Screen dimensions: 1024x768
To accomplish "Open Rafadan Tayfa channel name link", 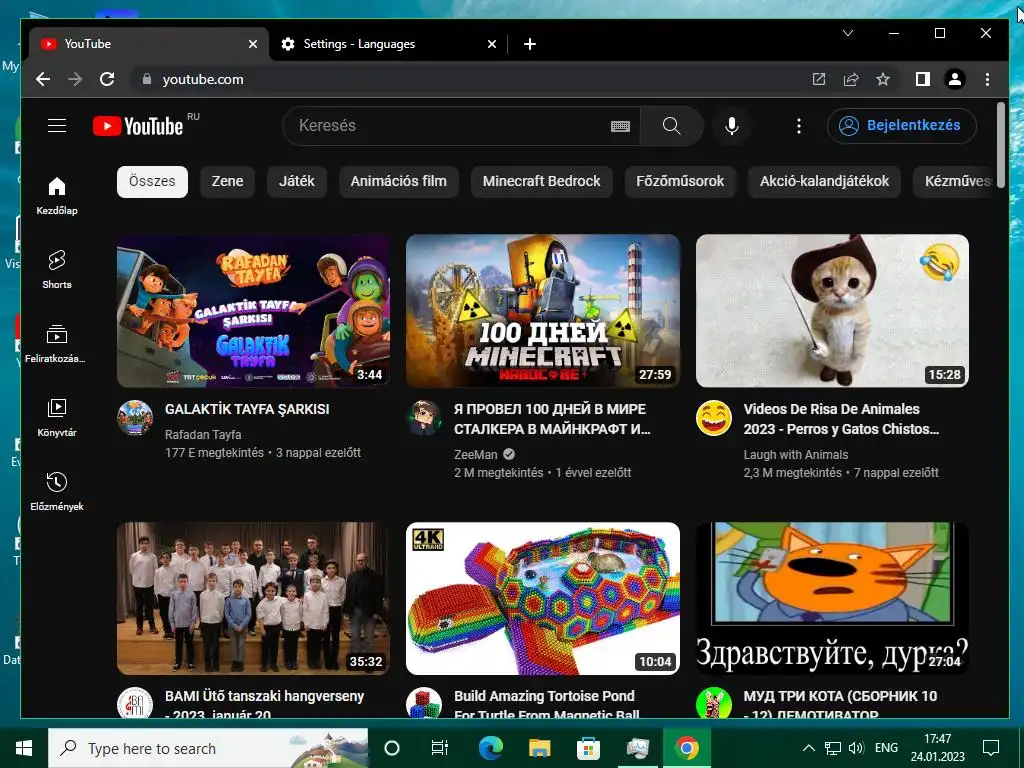I will click(203, 434).
